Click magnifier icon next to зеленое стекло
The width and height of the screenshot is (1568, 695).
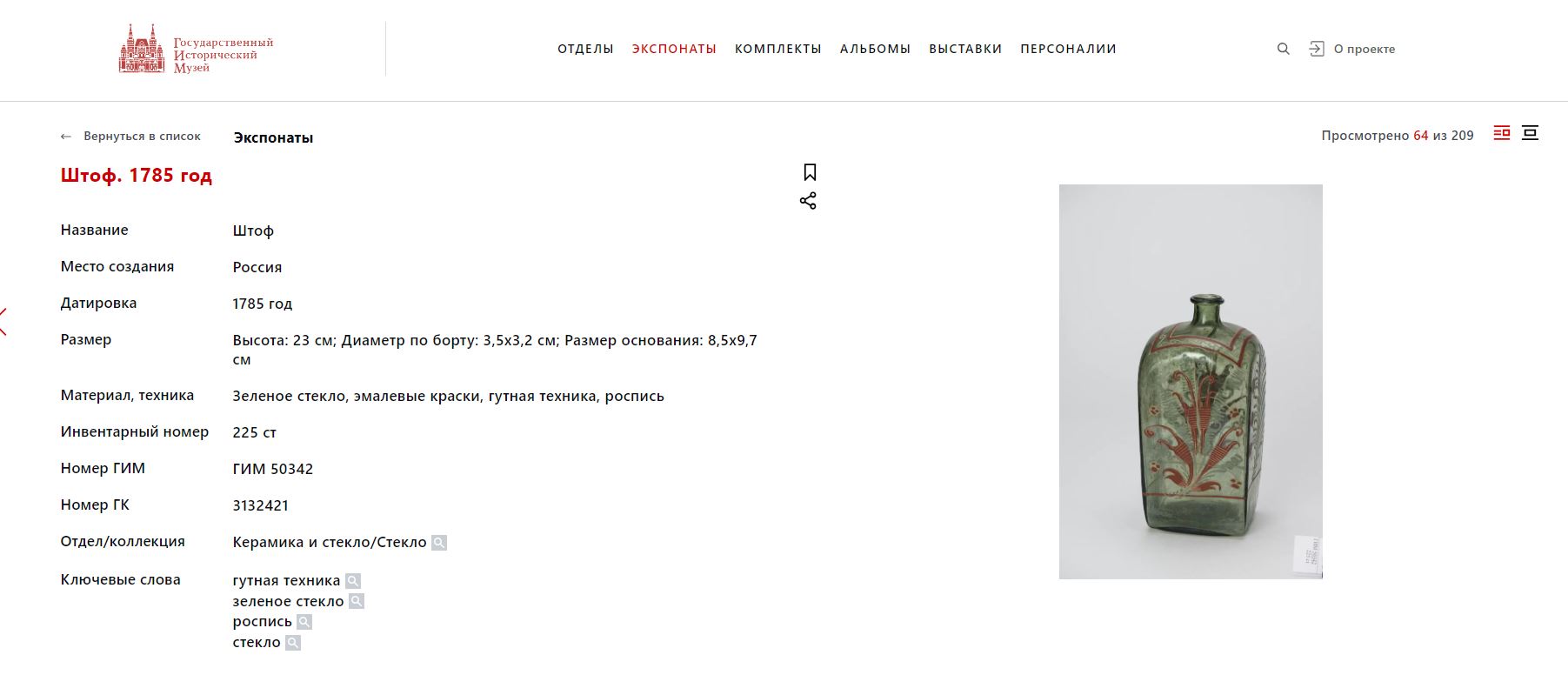[x=357, y=601]
